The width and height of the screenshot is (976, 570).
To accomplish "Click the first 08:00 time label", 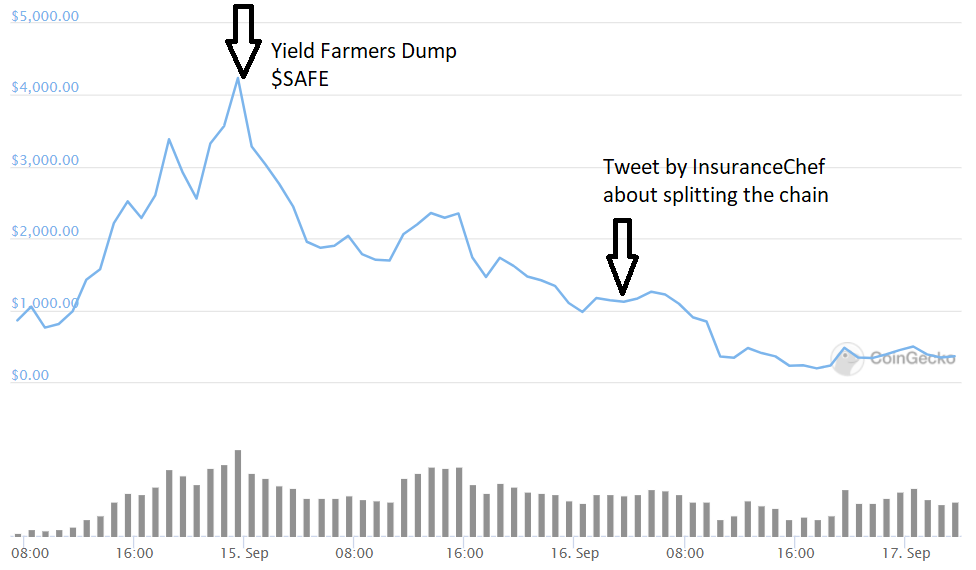I will click(30, 553).
